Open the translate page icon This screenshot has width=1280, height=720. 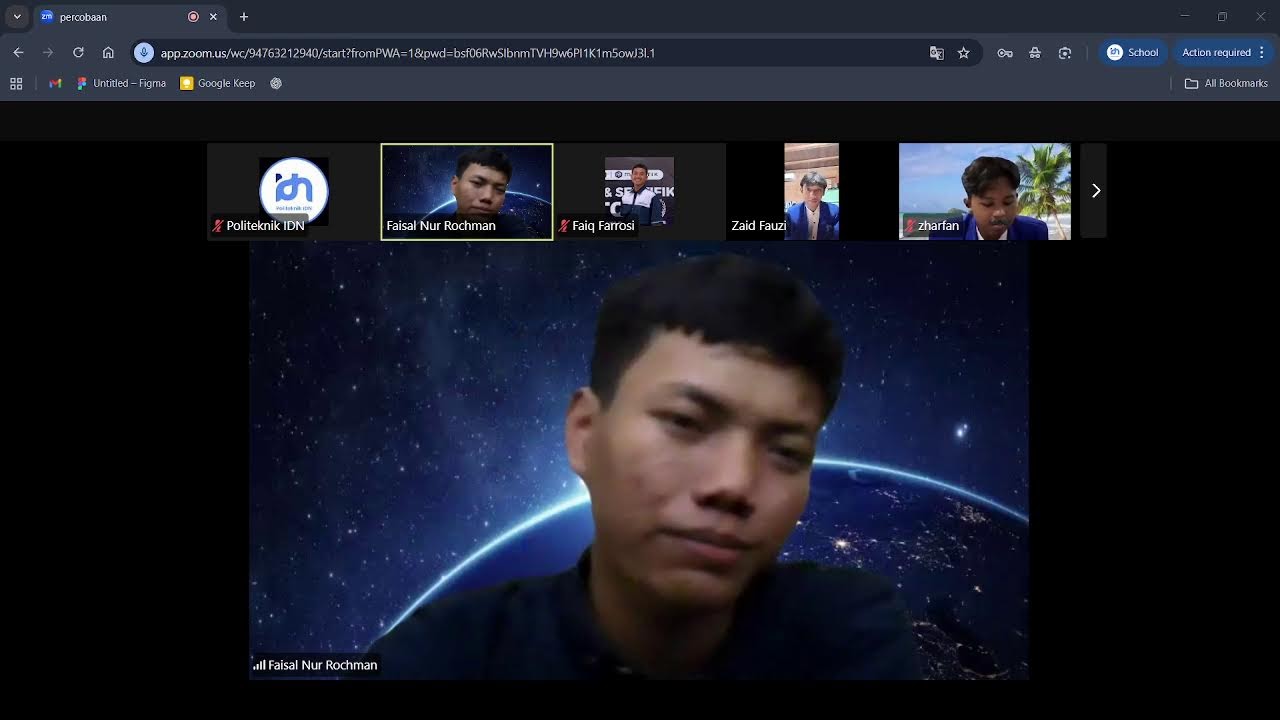tap(937, 53)
